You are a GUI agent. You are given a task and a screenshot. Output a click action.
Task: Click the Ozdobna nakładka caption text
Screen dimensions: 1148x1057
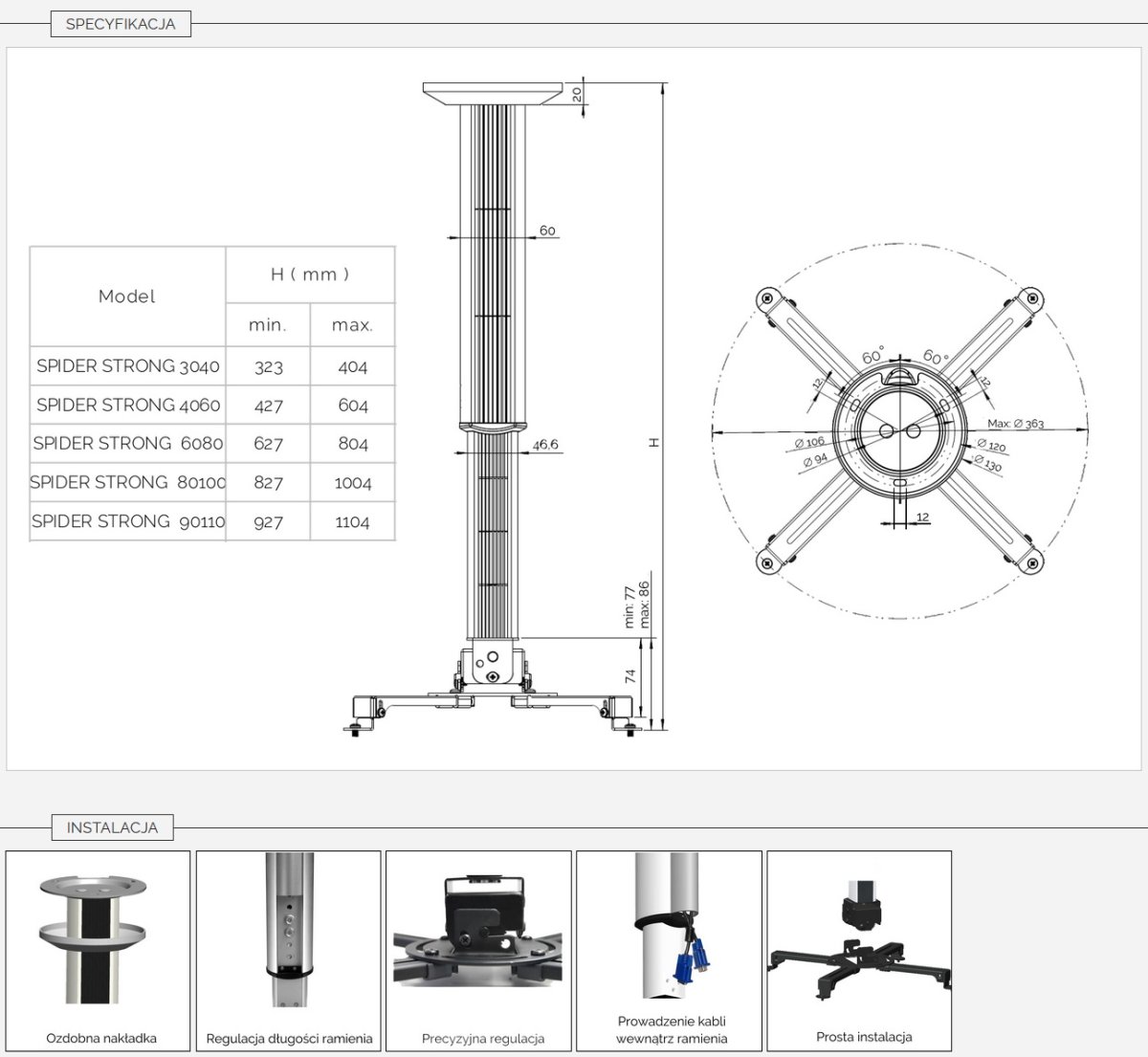(x=101, y=1038)
